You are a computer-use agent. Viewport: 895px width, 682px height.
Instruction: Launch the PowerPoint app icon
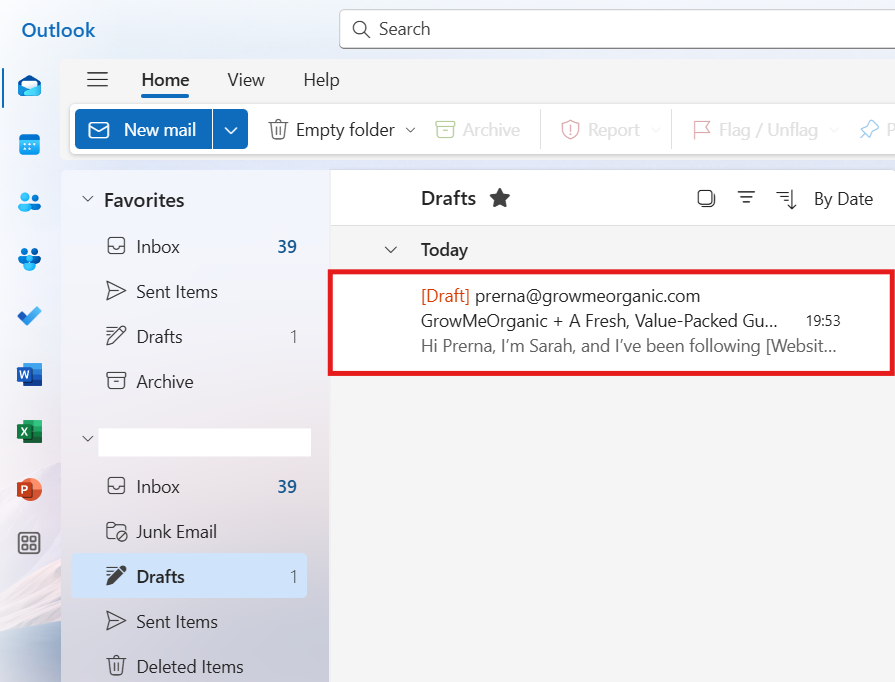[x=29, y=489]
